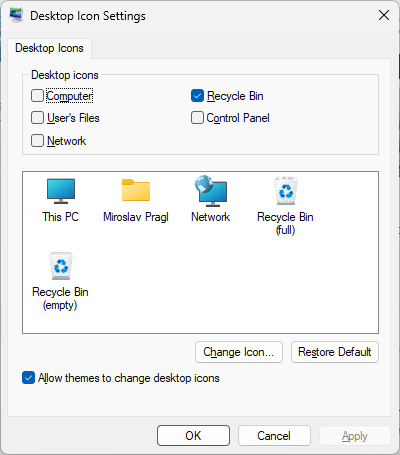This screenshot has height=455, width=400.
Task: Confirm with the OK button
Action: pyautogui.click(x=193, y=436)
